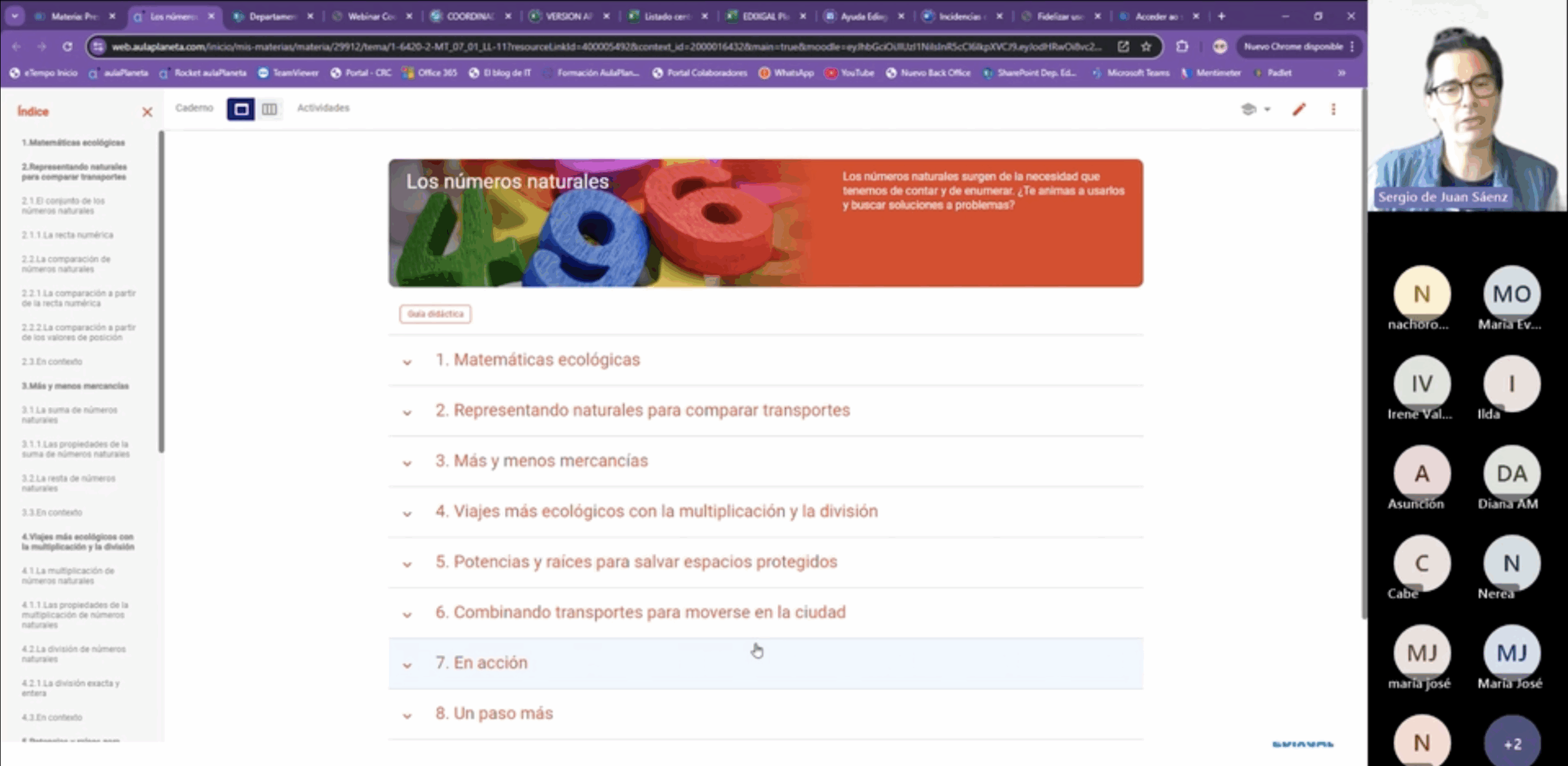The height and width of the screenshot is (766, 1568).
Task: Open 2.1.1 La recta numérica index link
Action: (67, 235)
